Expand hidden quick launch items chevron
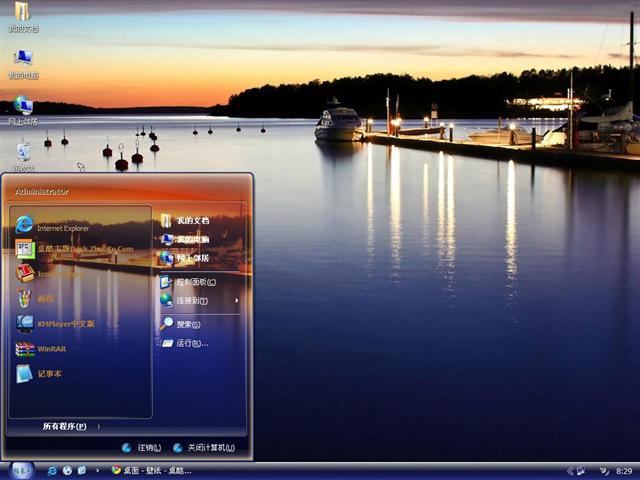Image resolution: width=640 pixels, height=480 pixels. pyautogui.click(x=97, y=470)
